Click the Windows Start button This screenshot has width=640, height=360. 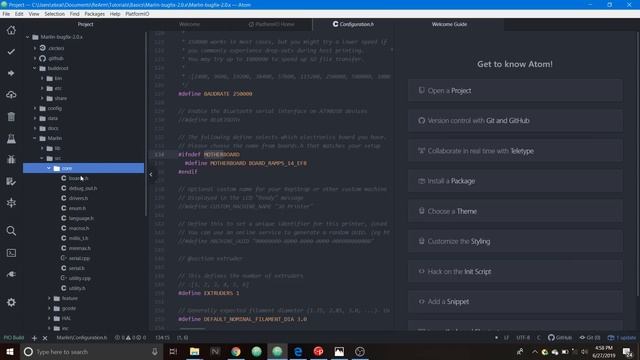tap(10, 351)
